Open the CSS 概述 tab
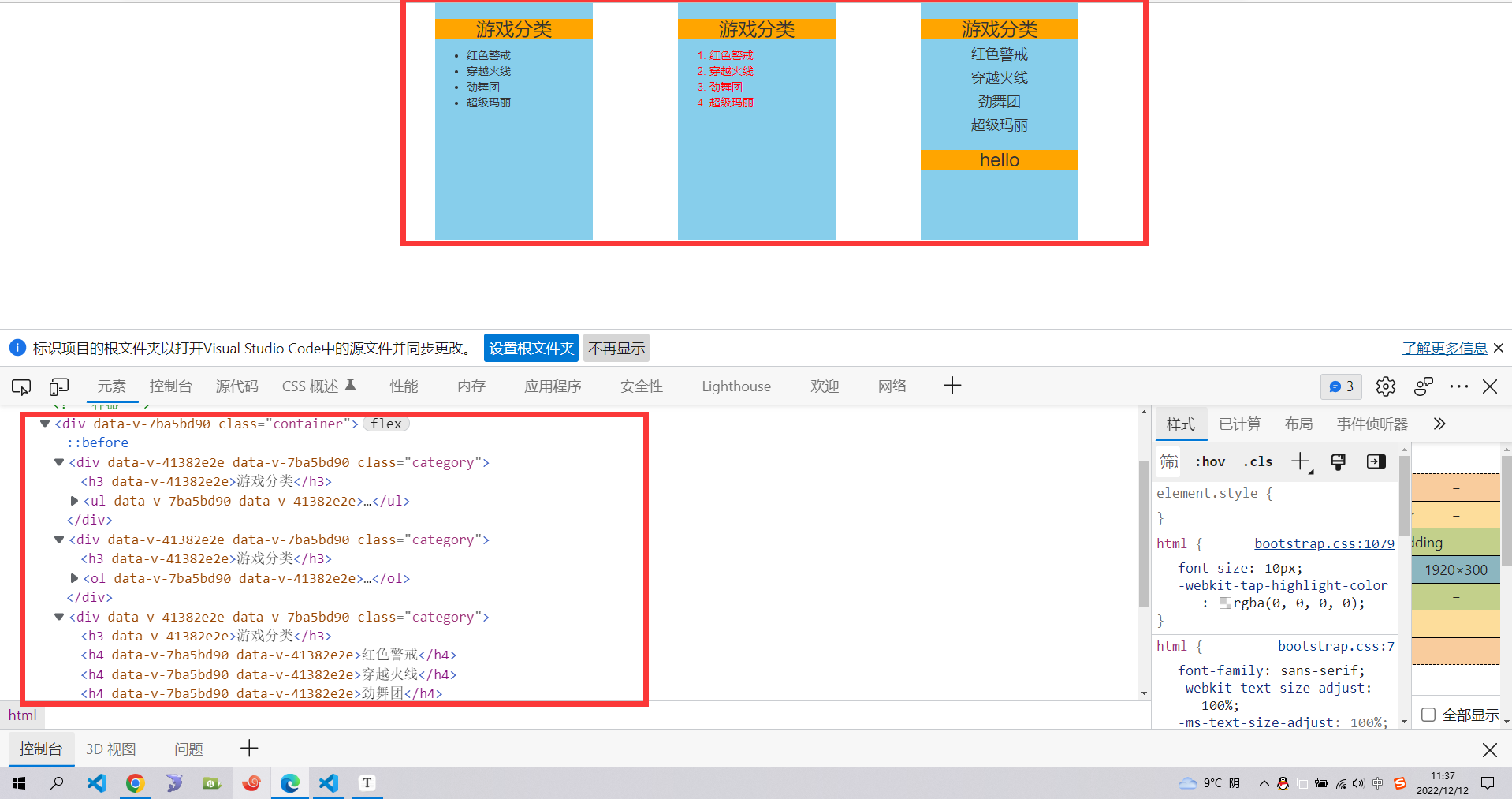1512x799 pixels. tap(319, 386)
